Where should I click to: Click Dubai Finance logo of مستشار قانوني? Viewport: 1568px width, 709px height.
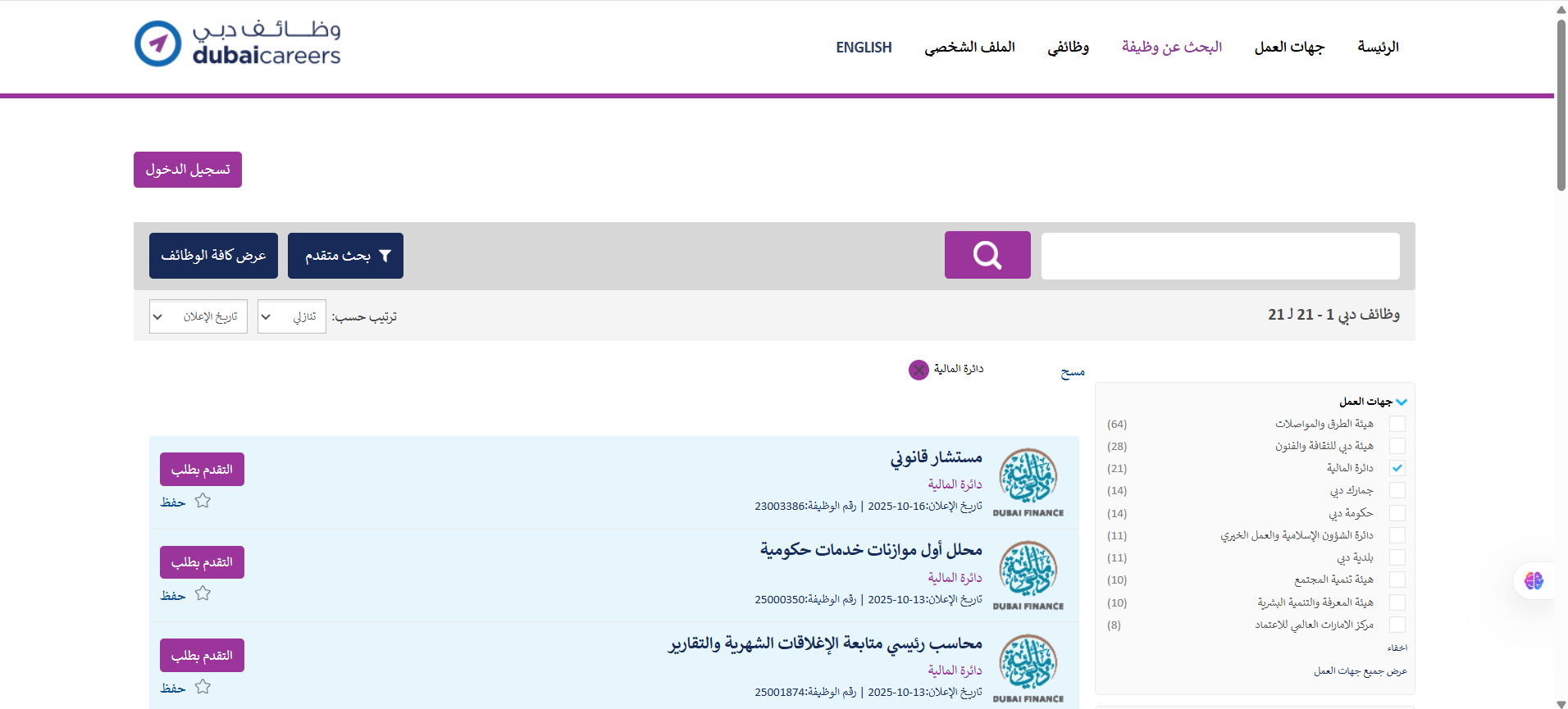pyautogui.click(x=1028, y=482)
